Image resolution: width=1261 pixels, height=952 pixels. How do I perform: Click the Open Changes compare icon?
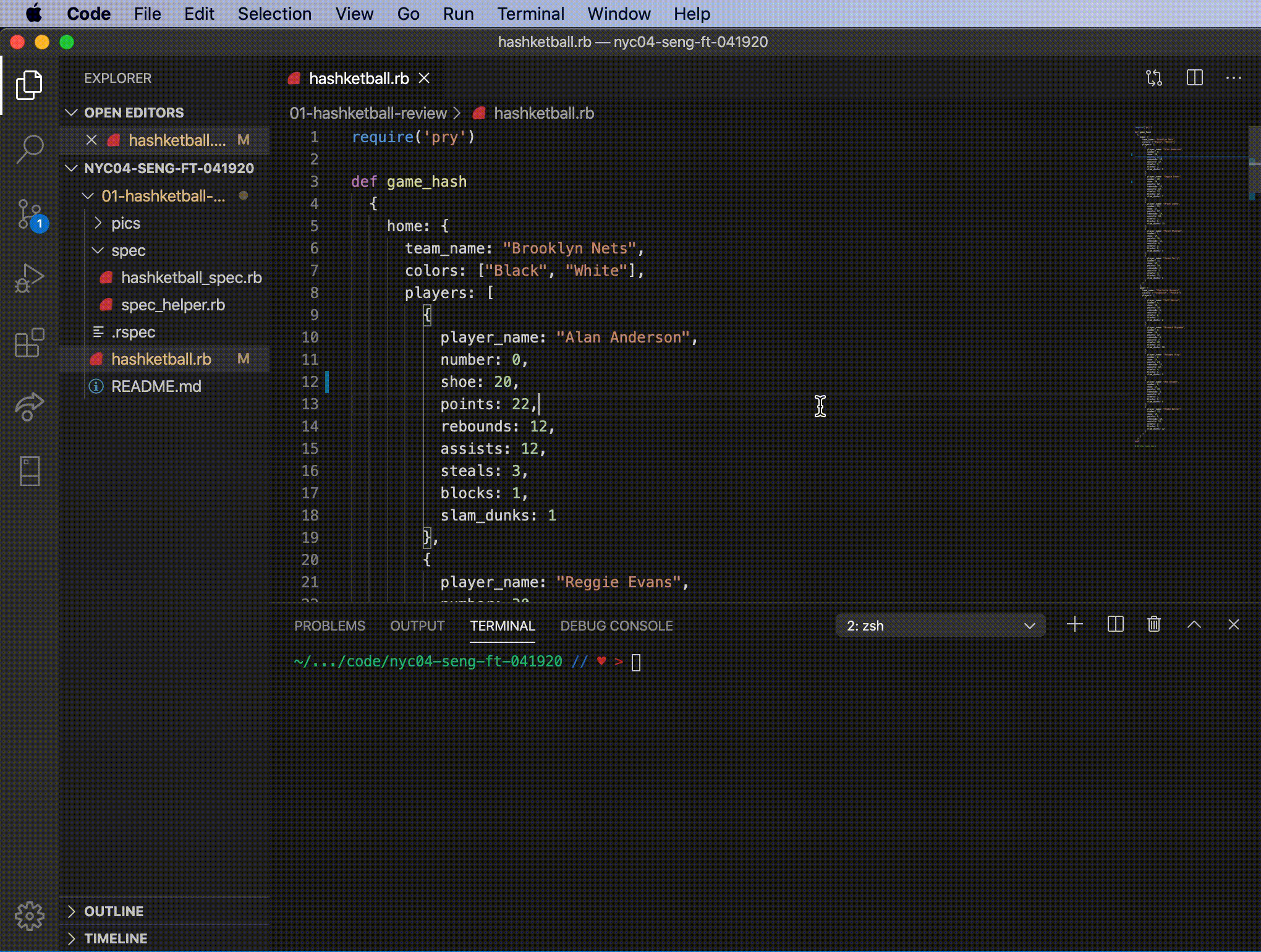coord(1153,78)
